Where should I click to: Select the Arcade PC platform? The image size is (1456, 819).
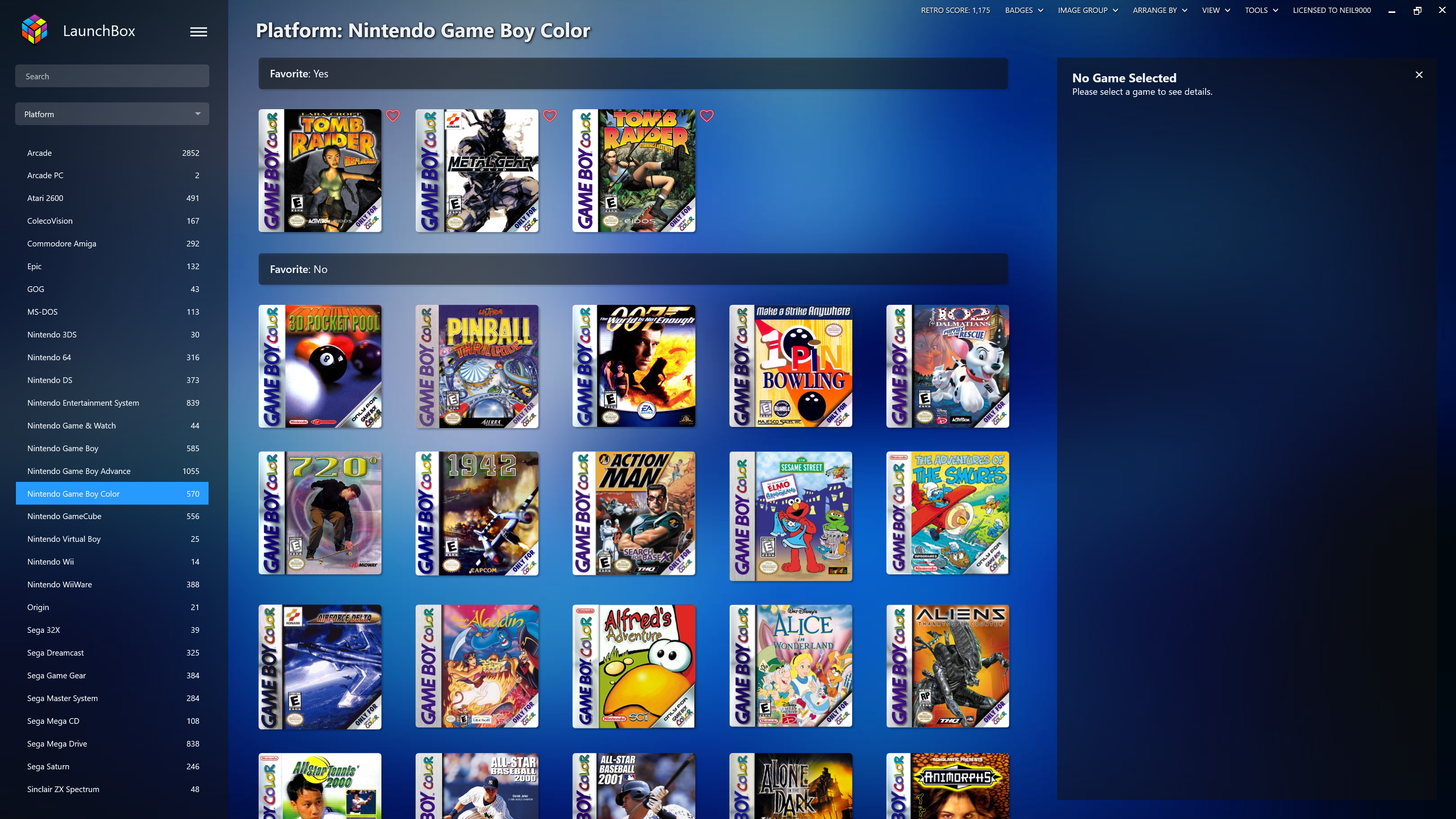tap(112, 175)
